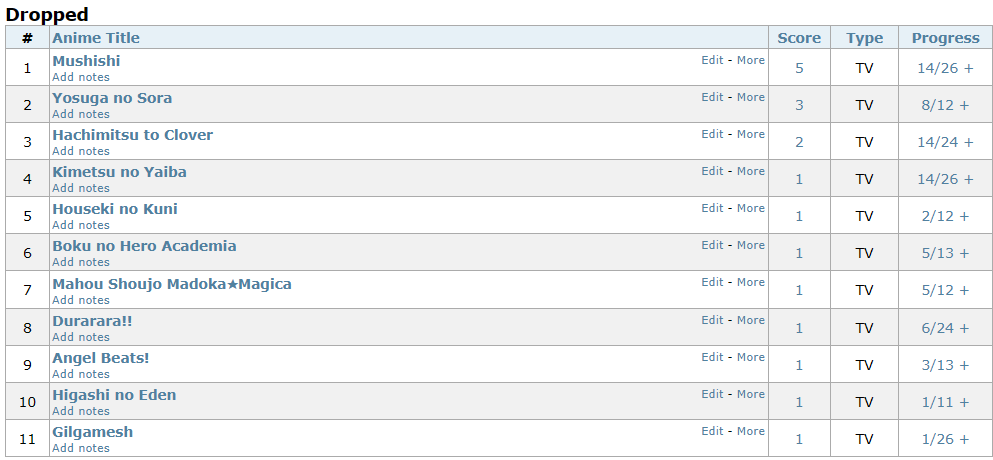The height and width of the screenshot is (460, 993).
Task: Open the Mushishi anime page
Action: click(x=86, y=61)
